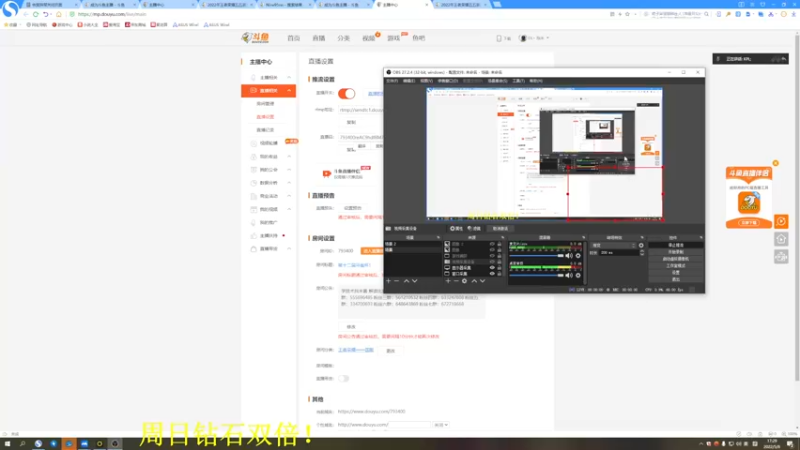
Task: Open transition properties gear in OBS
Action: pos(641,245)
